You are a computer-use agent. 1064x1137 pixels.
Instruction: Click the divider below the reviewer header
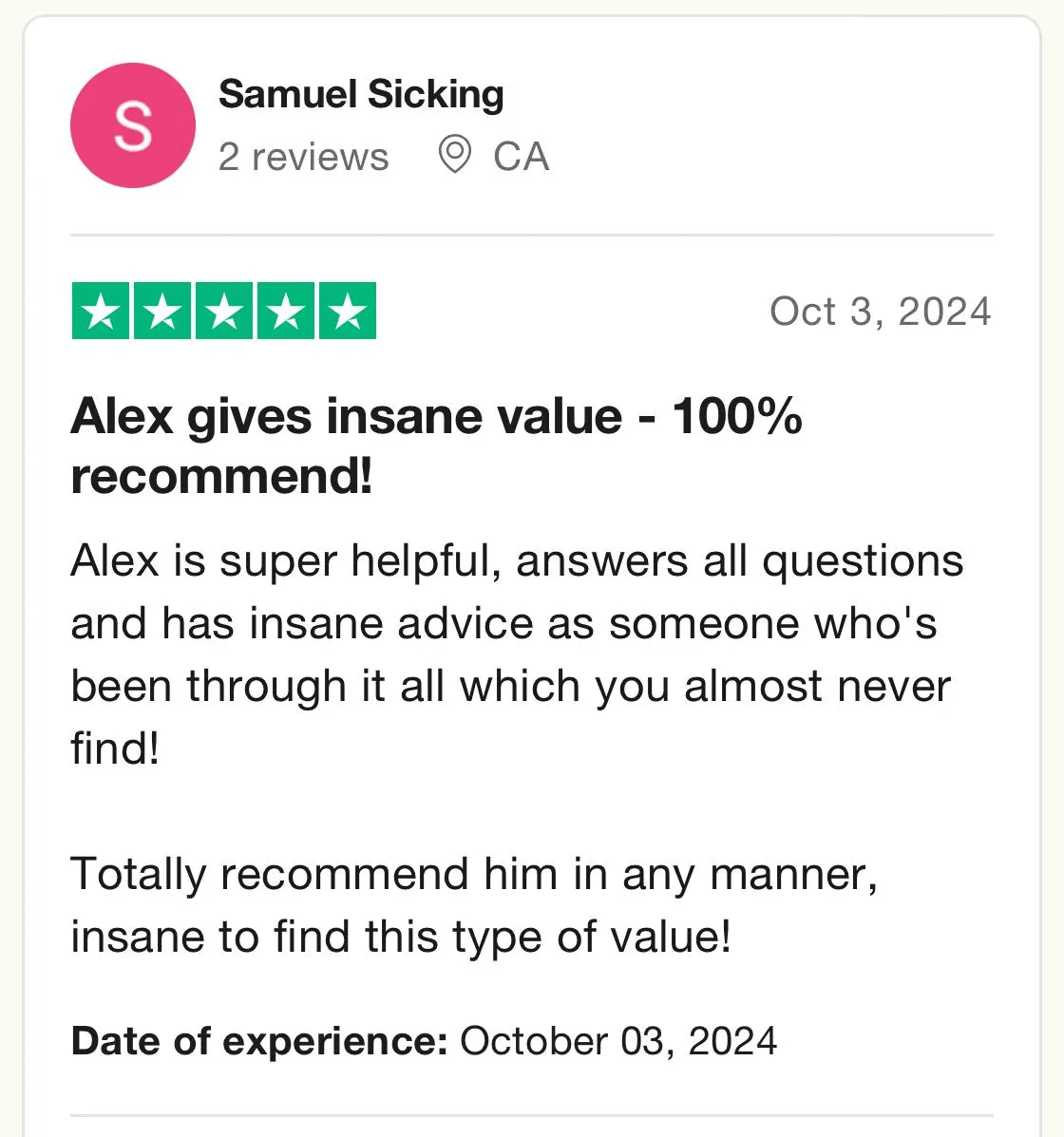(532, 234)
